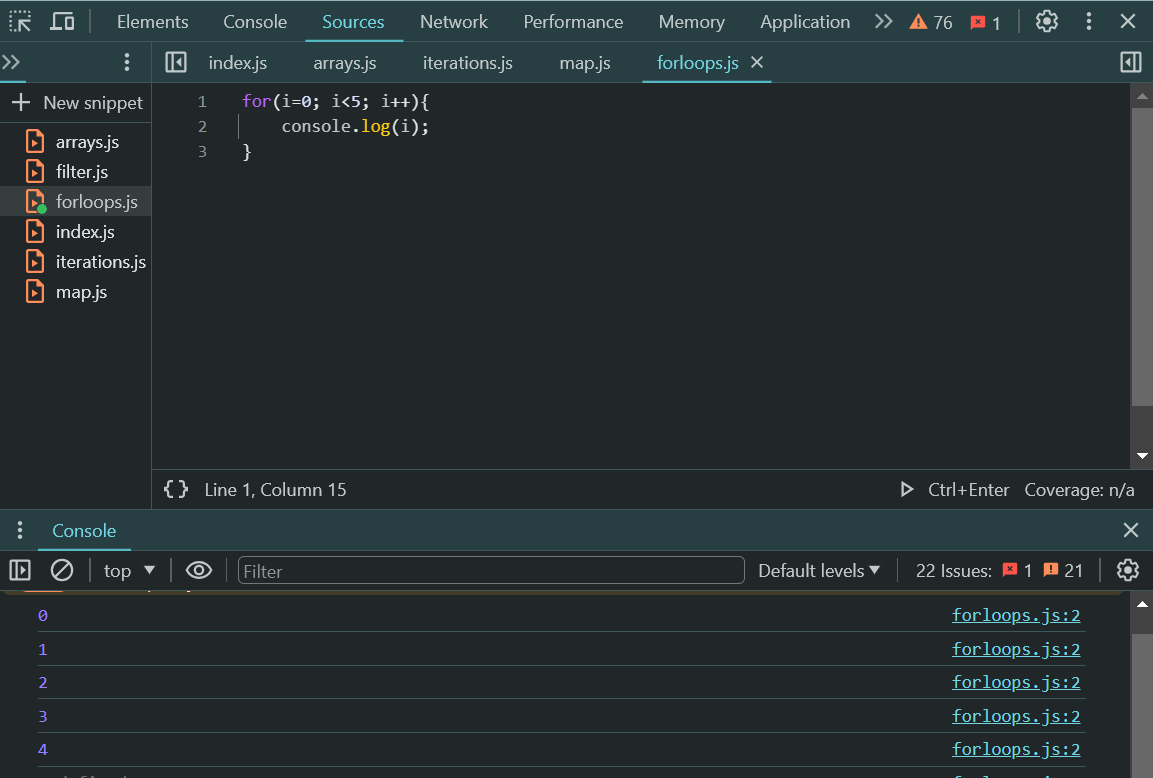Open the map.js editor tab
This screenshot has width=1153, height=778.
point(584,62)
